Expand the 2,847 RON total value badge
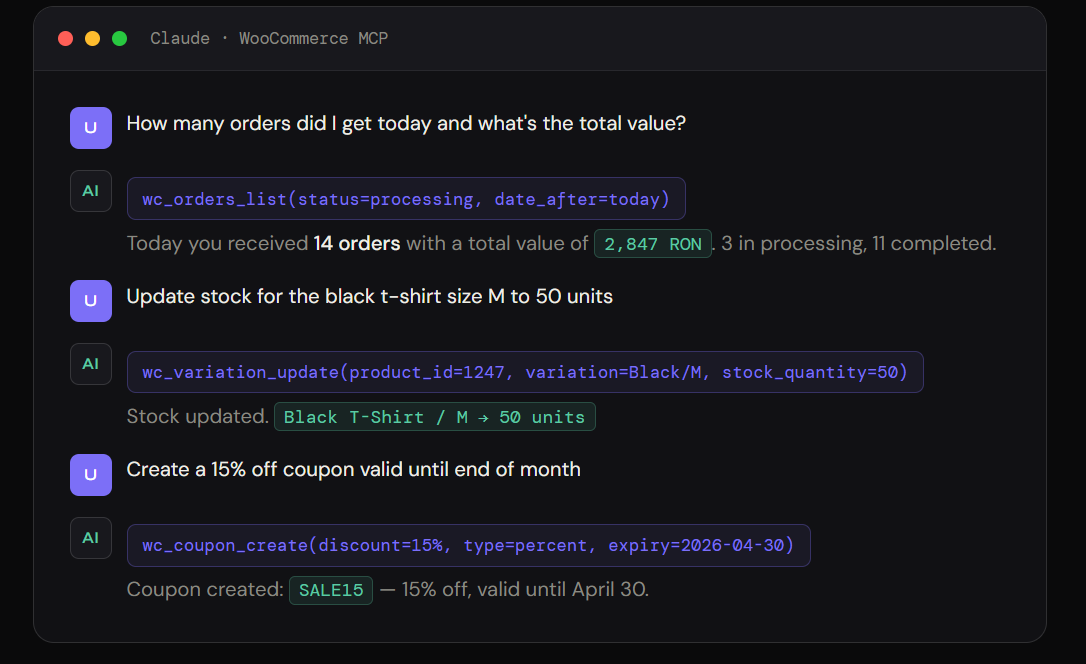This screenshot has height=664, width=1086. coord(652,243)
